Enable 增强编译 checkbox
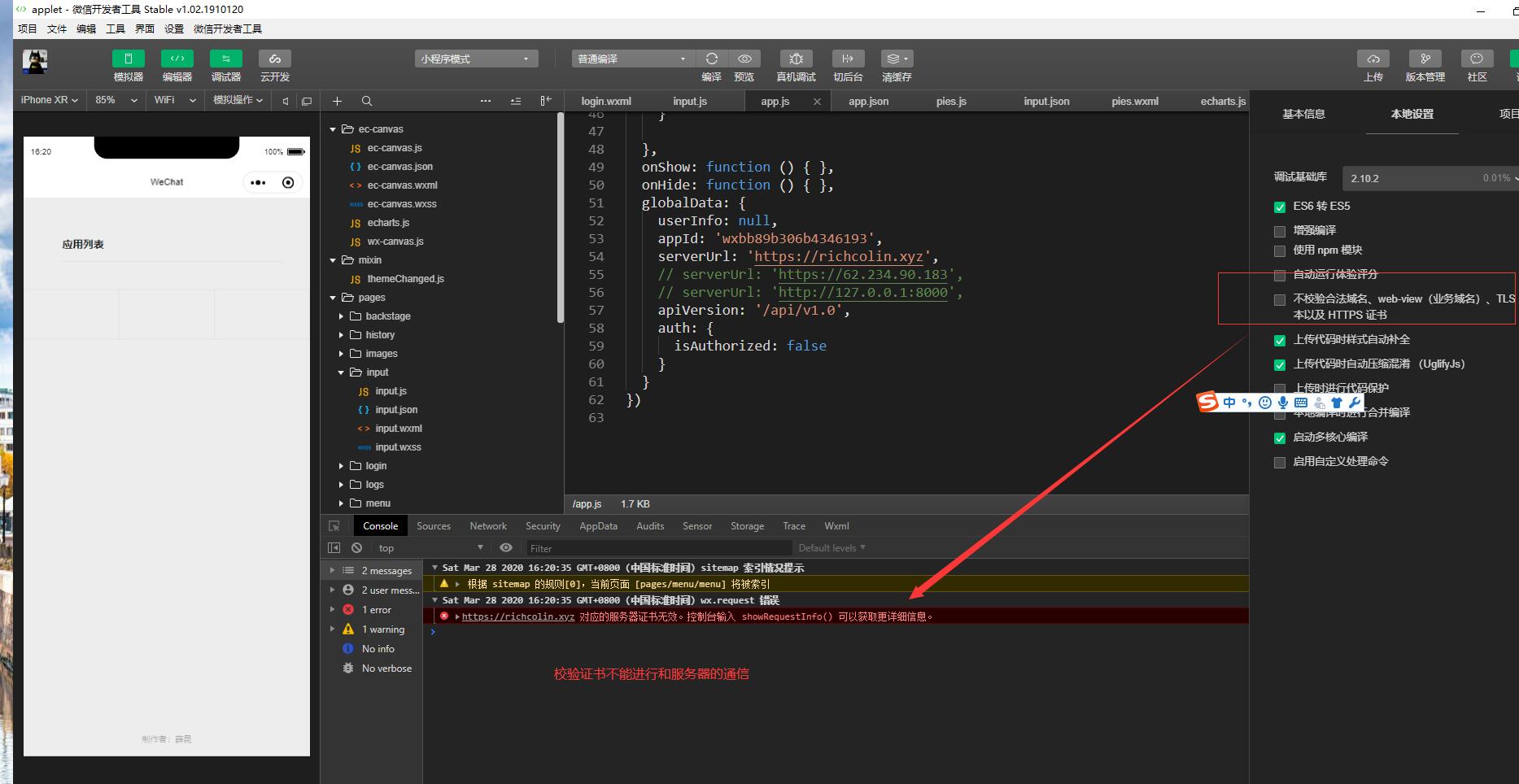Image resolution: width=1519 pixels, height=784 pixels. point(1280,231)
